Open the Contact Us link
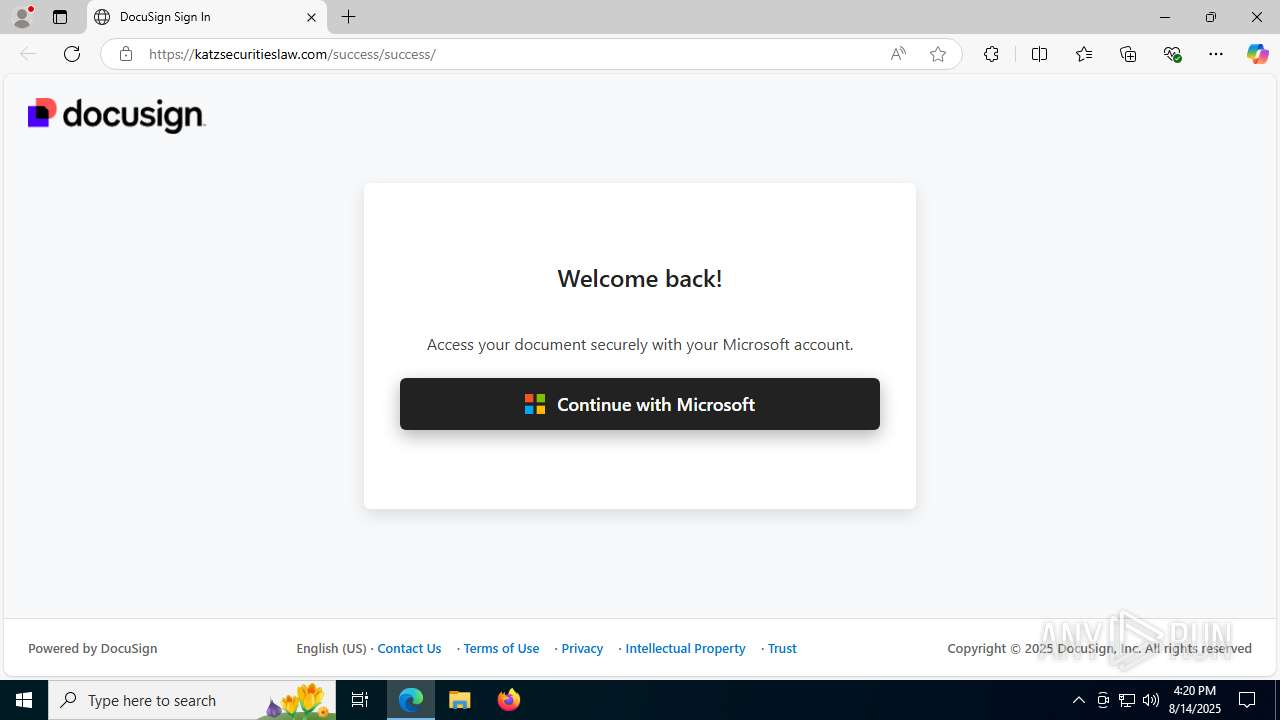Viewport: 1280px width, 720px height. [x=409, y=648]
